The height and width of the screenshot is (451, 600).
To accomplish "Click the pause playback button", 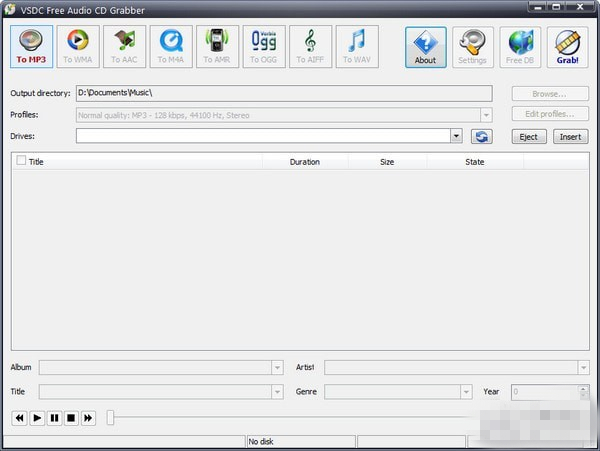I will point(54,418).
